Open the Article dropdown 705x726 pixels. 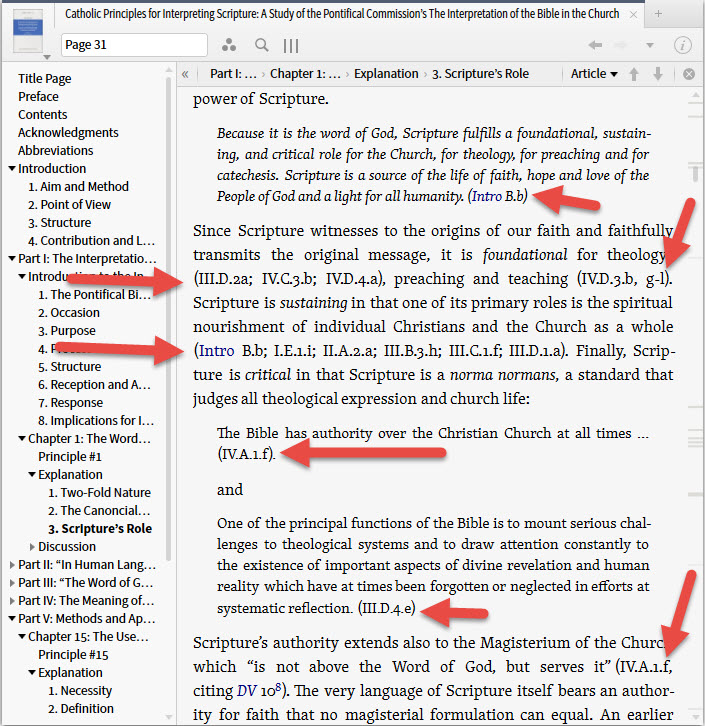[x=594, y=74]
